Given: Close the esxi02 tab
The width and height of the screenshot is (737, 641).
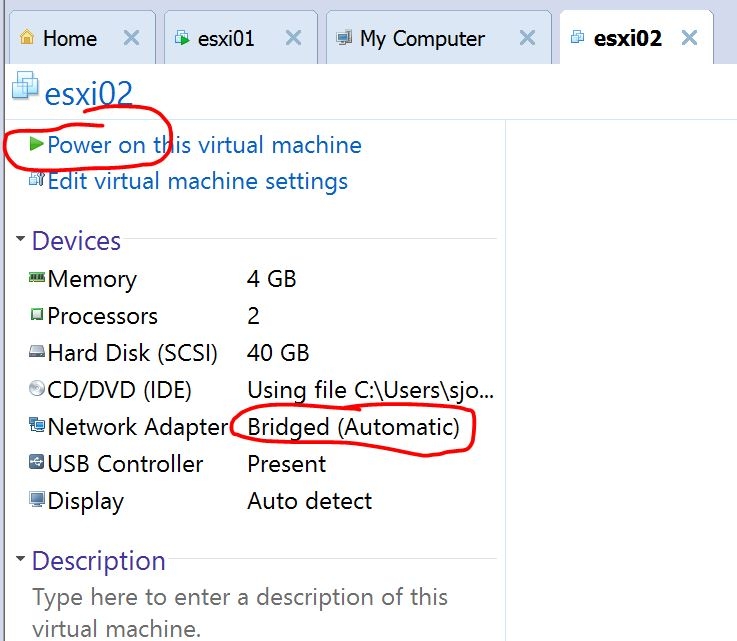Looking at the screenshot, I should [x=689, y=38].
